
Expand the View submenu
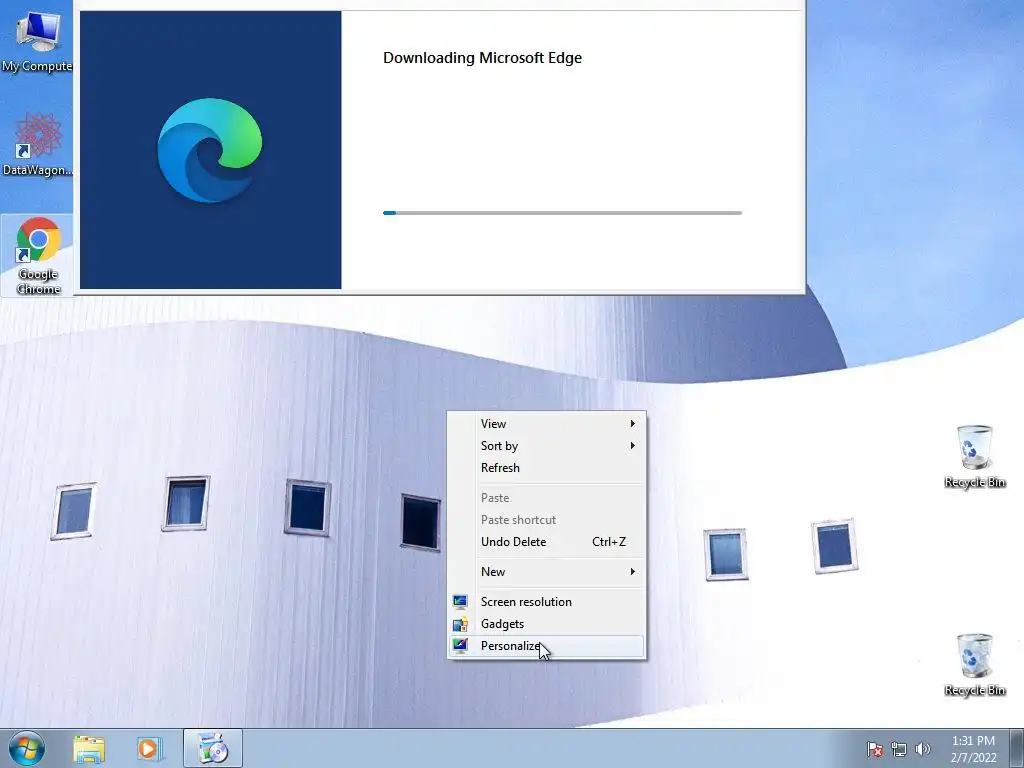pyautogui.click(x=547, y=424)
